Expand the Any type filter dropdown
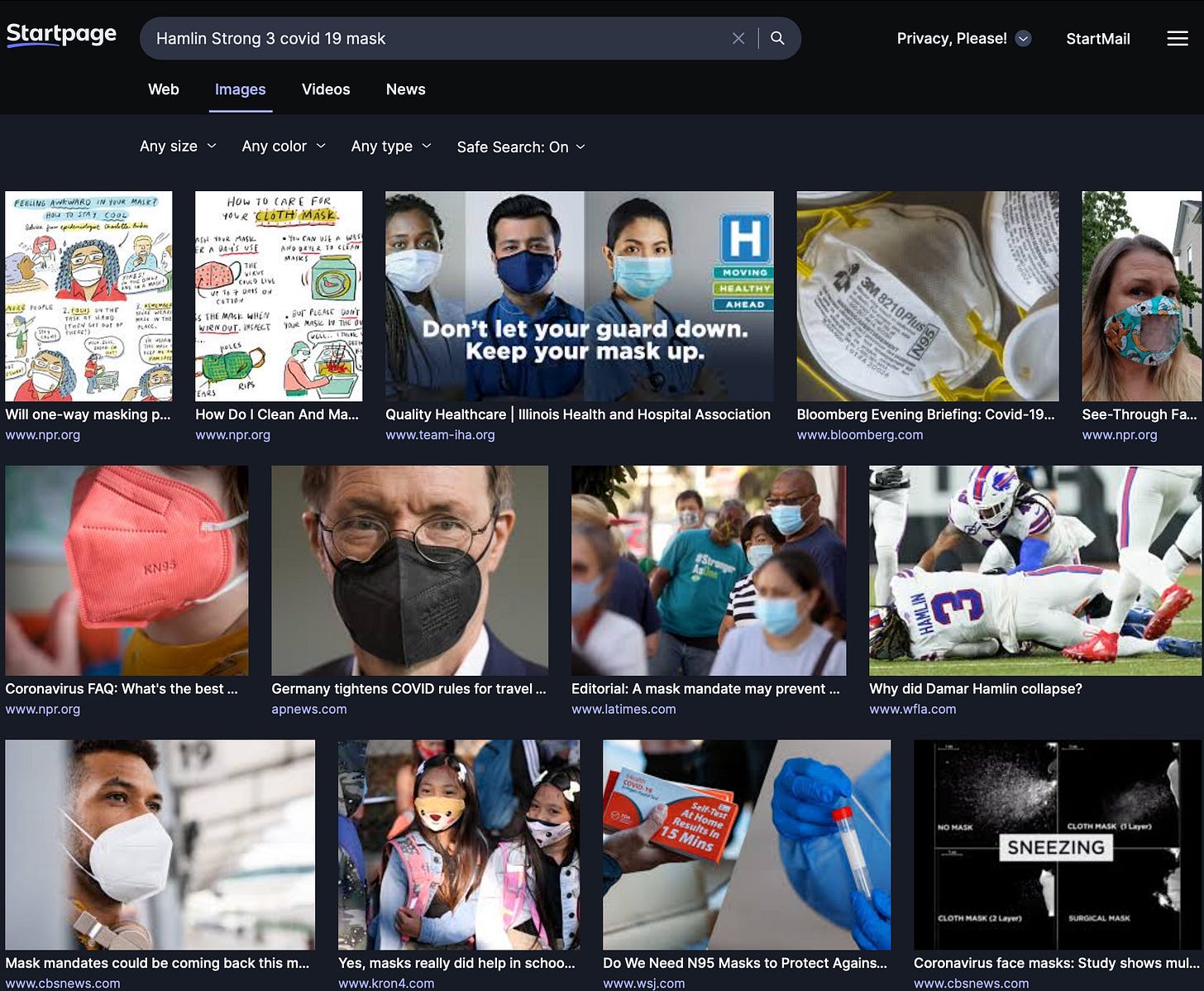The height and width of the screenshot is (991, 1204). pos(391,146)
